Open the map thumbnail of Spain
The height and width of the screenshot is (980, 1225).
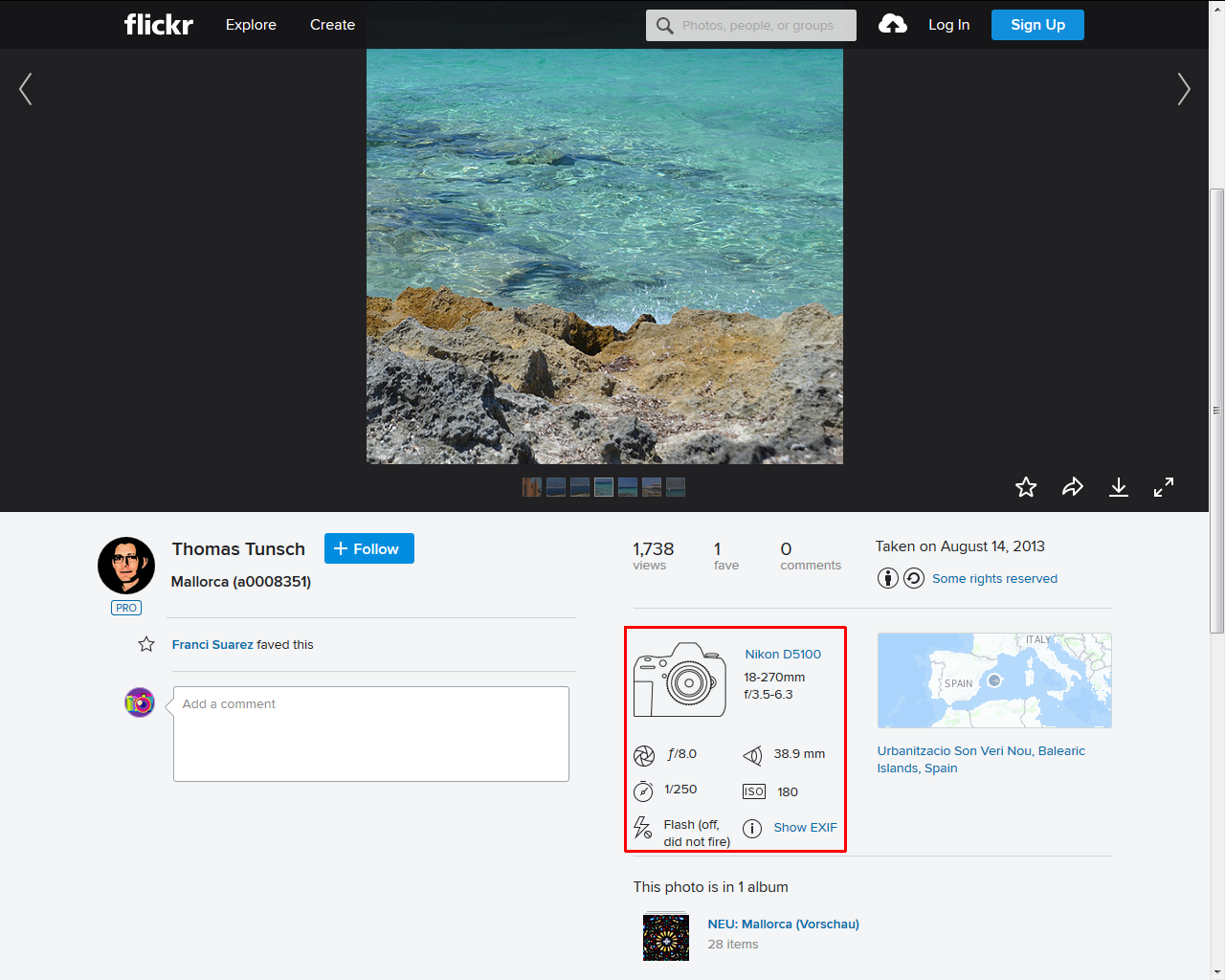click(x=994, y=680)
